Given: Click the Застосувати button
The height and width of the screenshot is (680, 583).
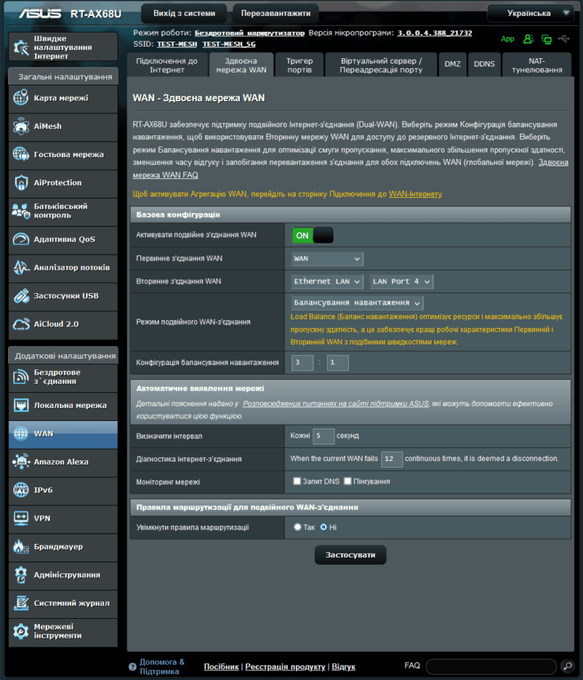Looking at the screenshot, I should [350, 555].
